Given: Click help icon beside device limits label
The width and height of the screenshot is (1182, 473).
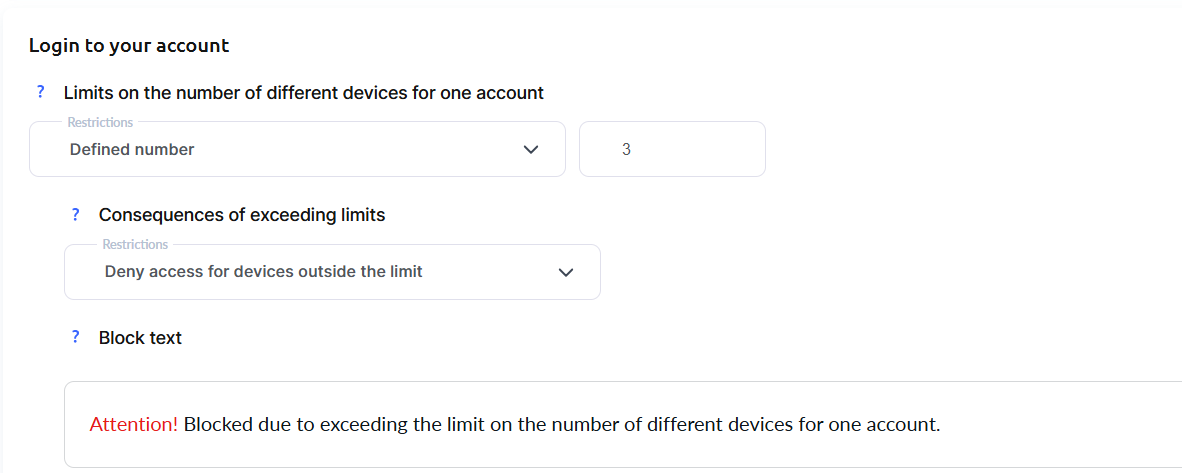Looking at the screenshot, I should (41, 92).
